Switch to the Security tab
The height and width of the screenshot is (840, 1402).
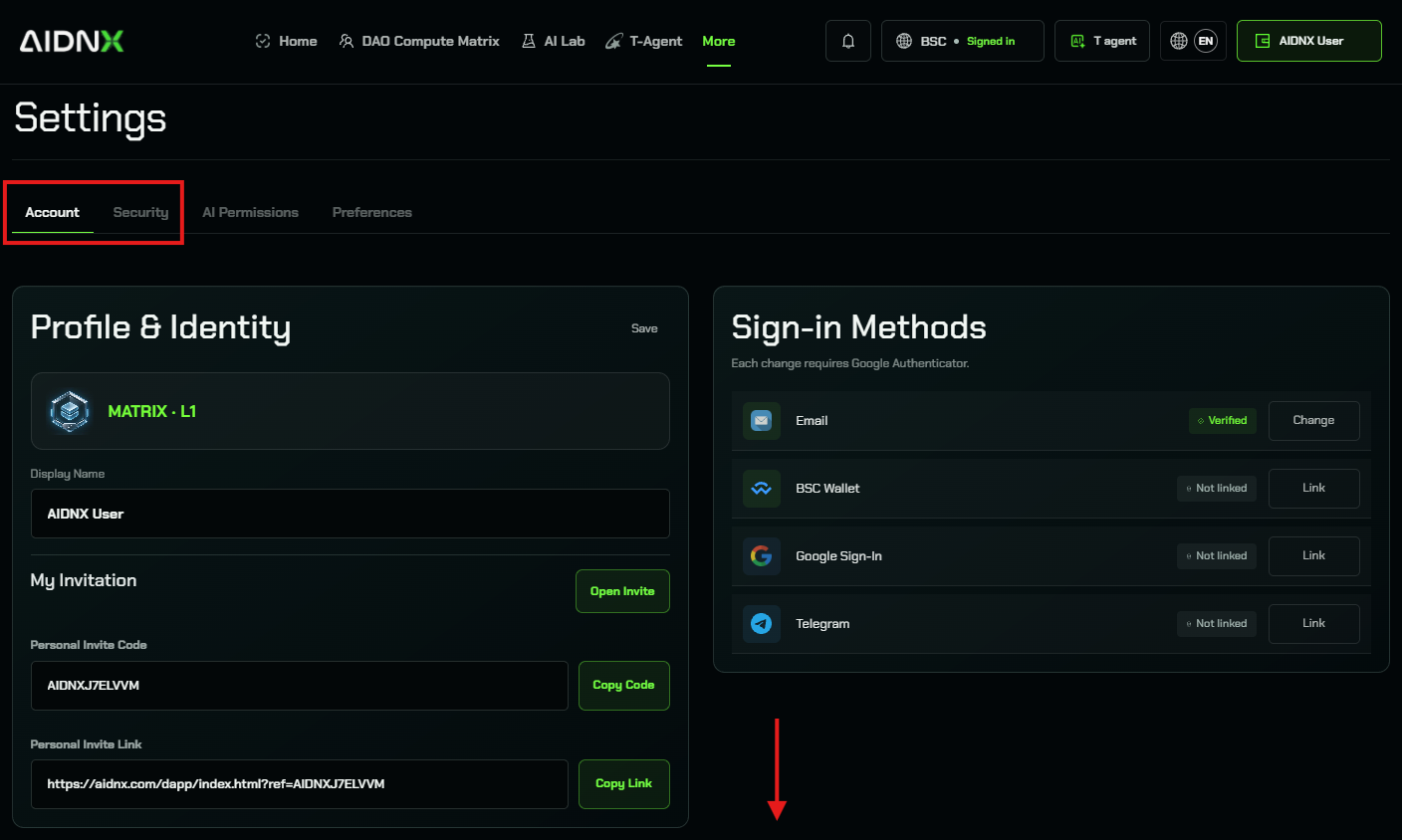click(x=140, y=212)
